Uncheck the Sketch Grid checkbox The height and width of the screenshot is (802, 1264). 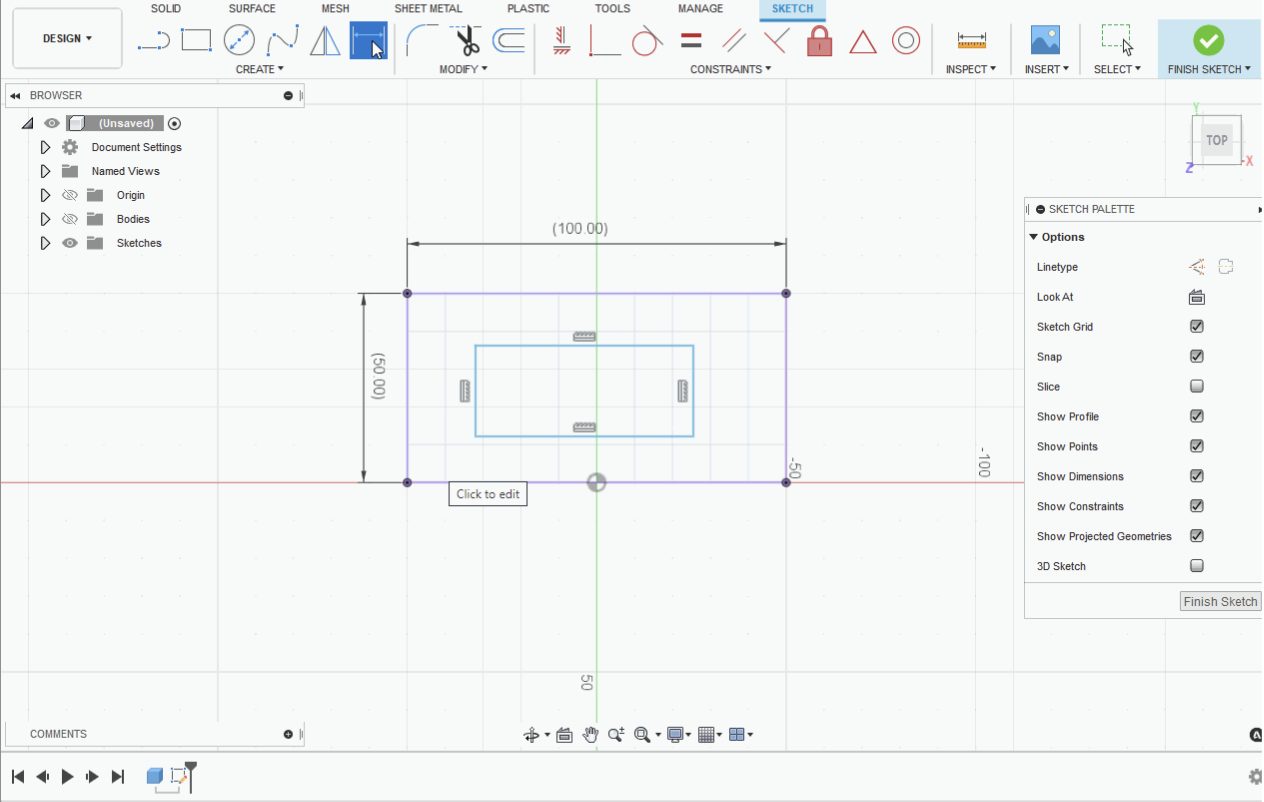click(1196, 327)
